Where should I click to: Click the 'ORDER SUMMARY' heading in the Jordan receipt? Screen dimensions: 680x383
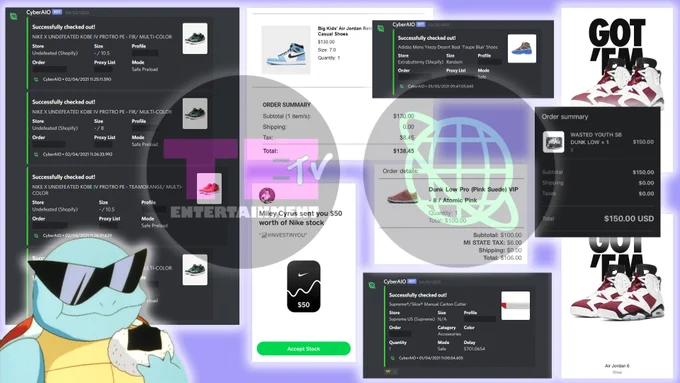(287, 105)
